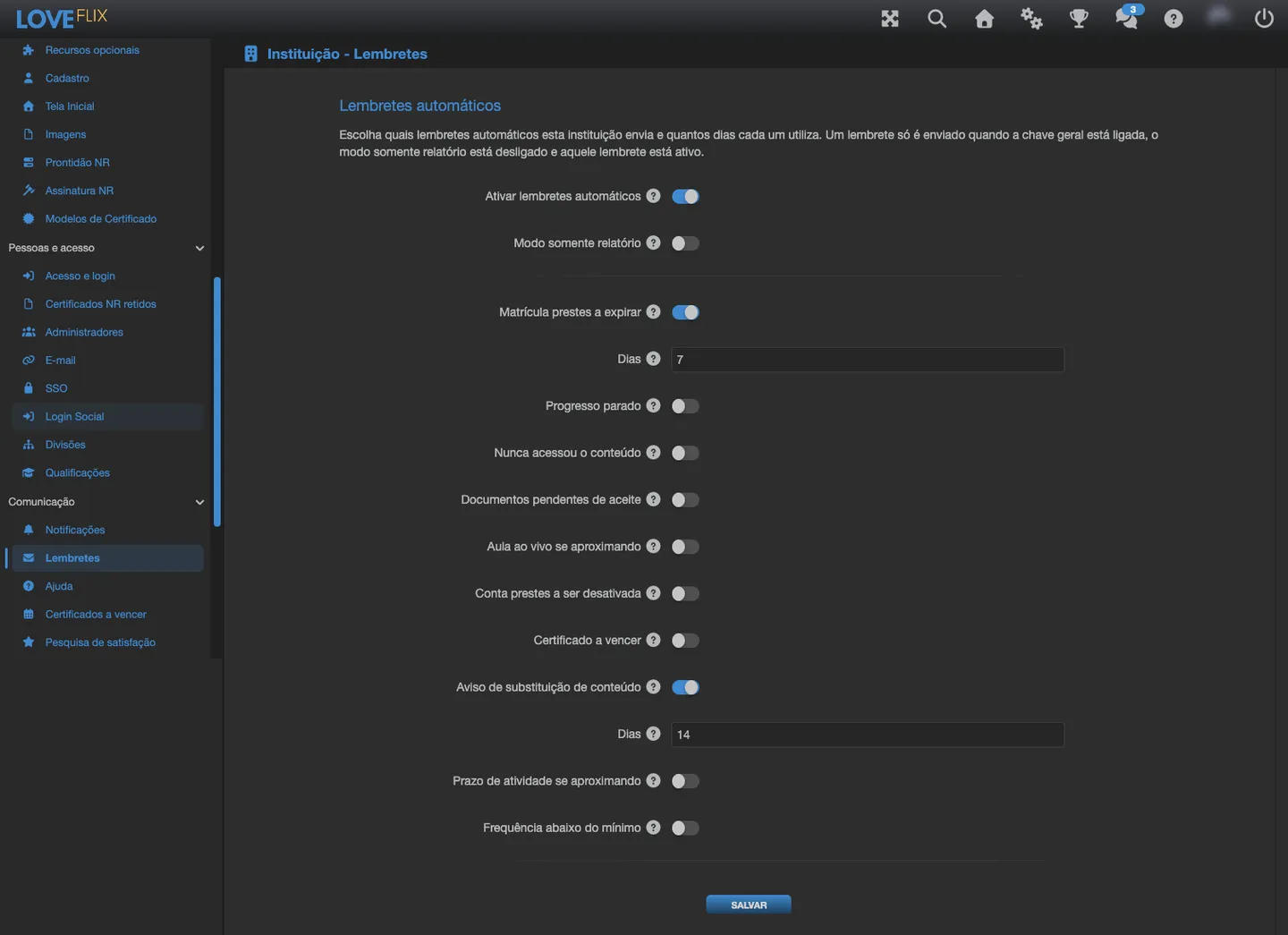The image size is (1288, 935).
Task: Click the sidebar blue scrollbar
Action: tap(217, 402)
